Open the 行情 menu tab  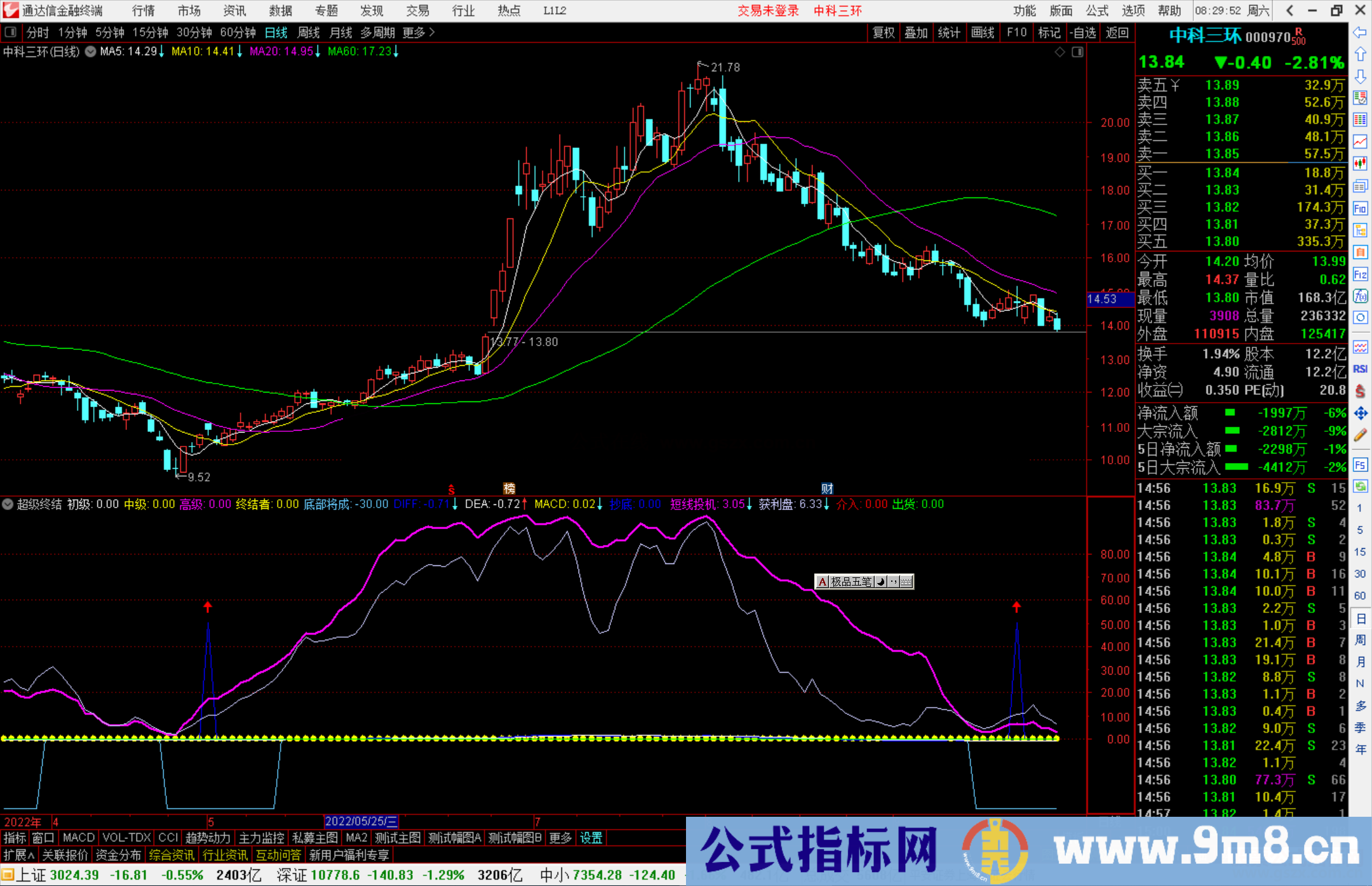tap(144, 11)
